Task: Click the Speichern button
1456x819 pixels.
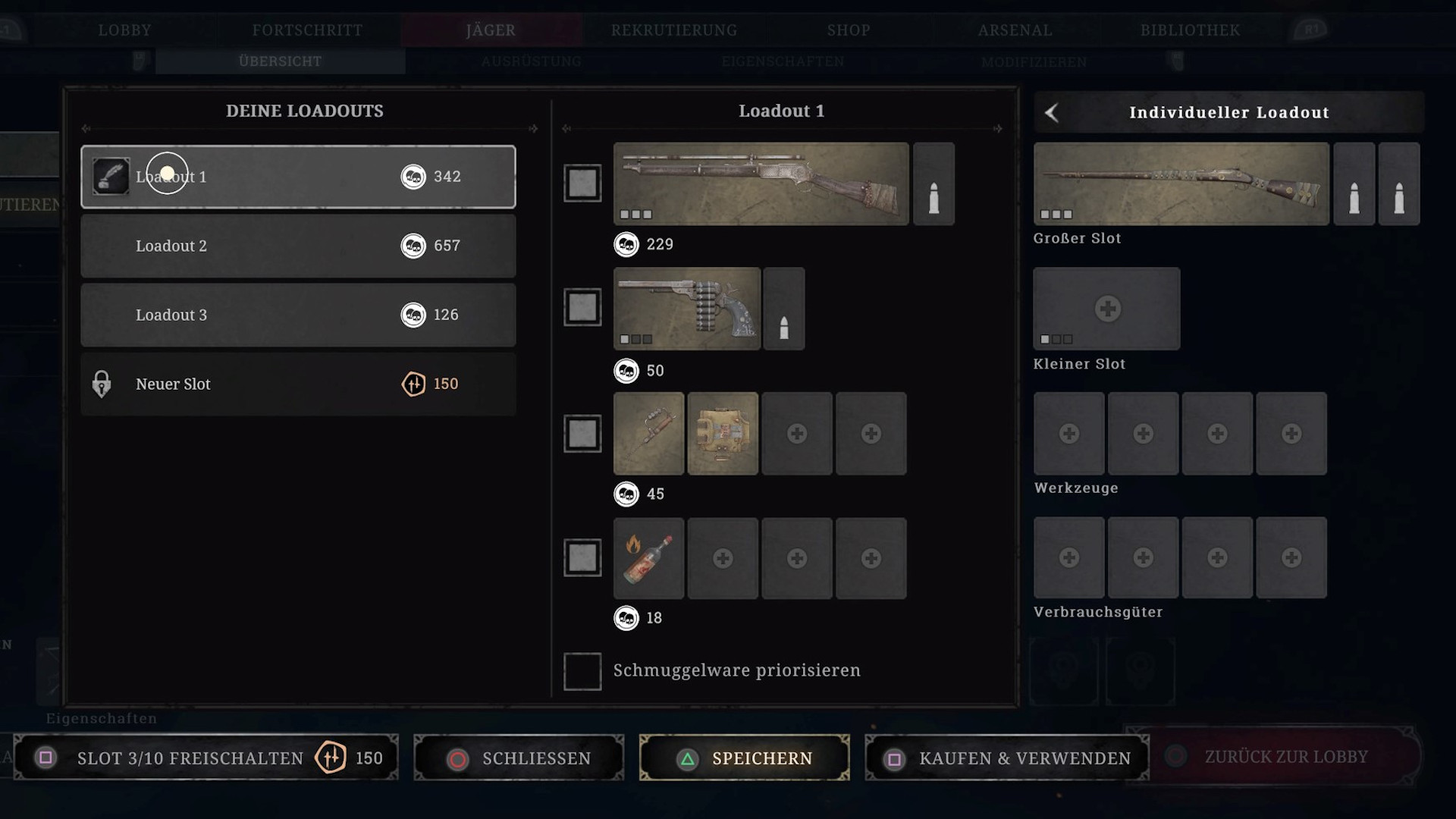Action: click(744, 758)
